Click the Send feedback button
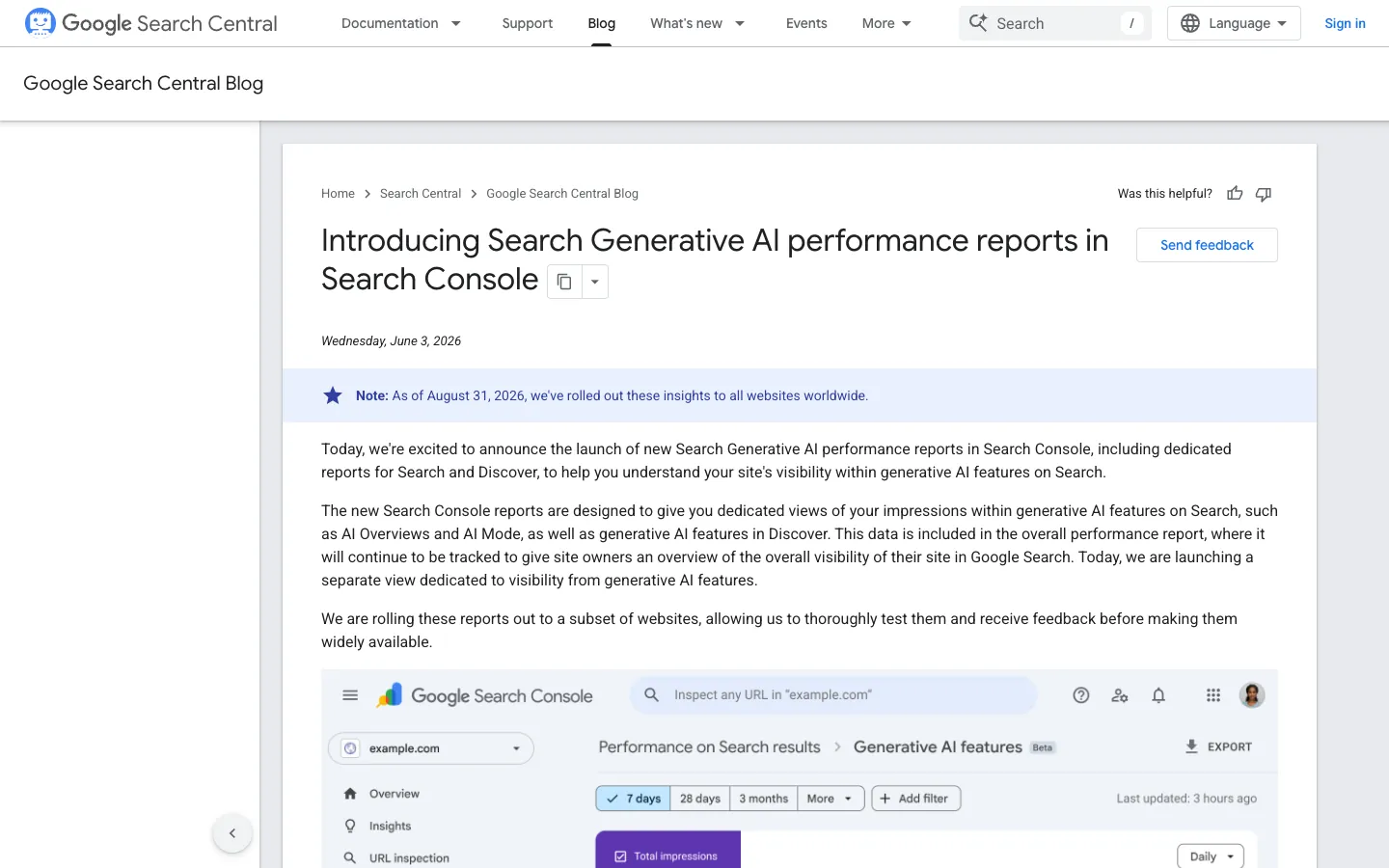This screenshot has width=1389, height=868. [x=1207, y=245]
